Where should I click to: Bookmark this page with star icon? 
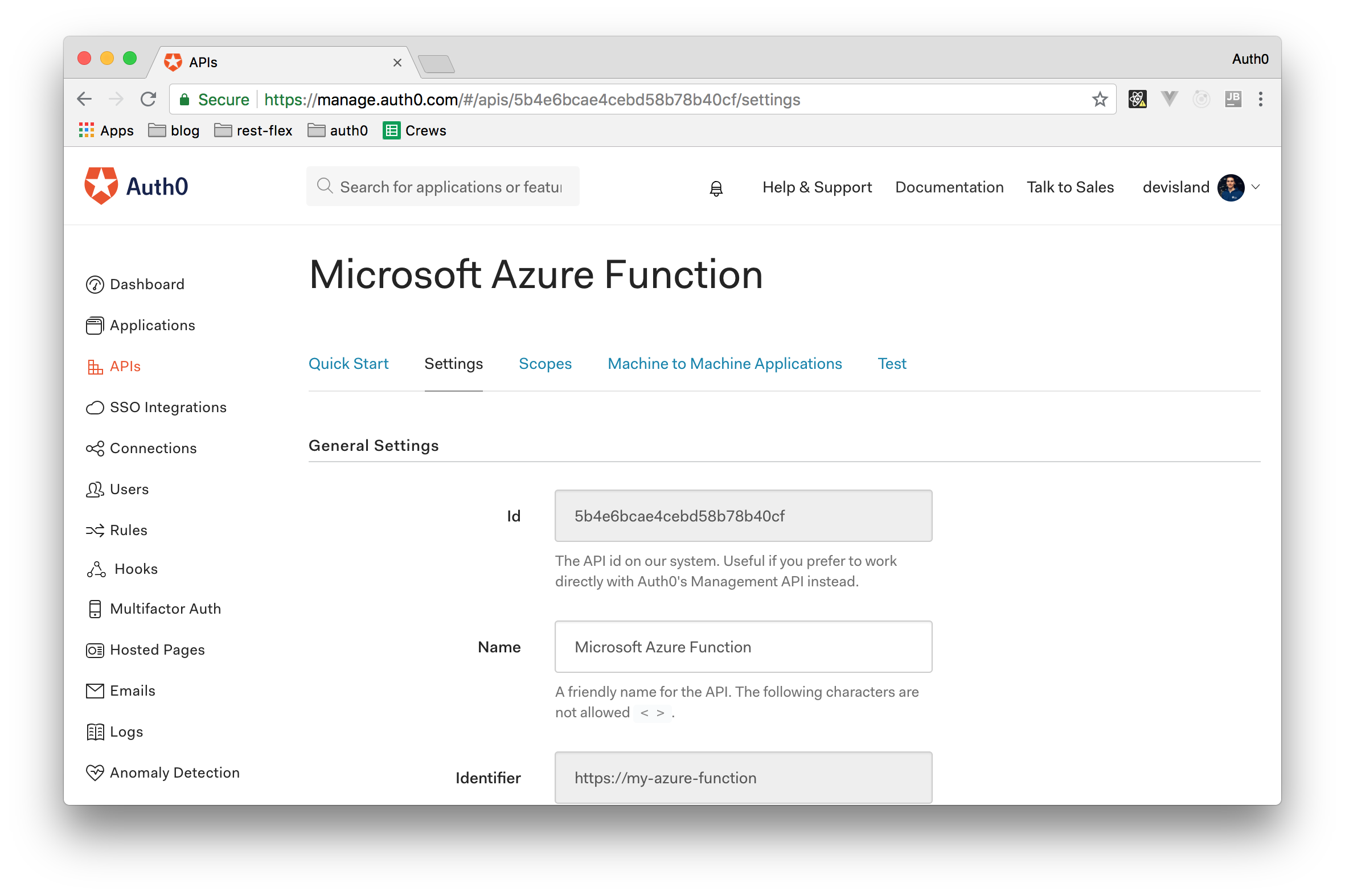pos(1099,100)
